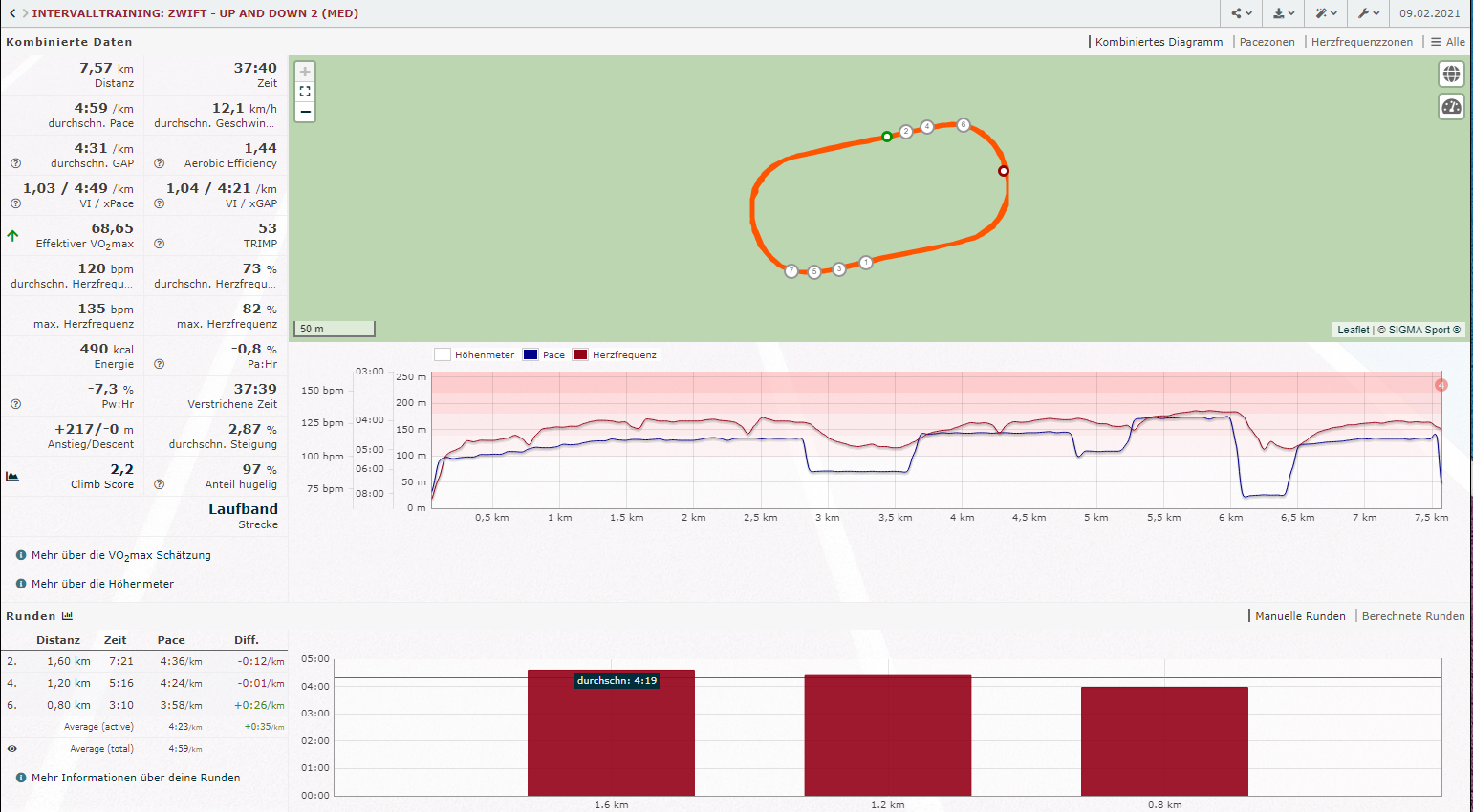Enter fullscreen mode for the map
Image resolution: width=1473 pixels, height=812 pixels.
(305, 92)
